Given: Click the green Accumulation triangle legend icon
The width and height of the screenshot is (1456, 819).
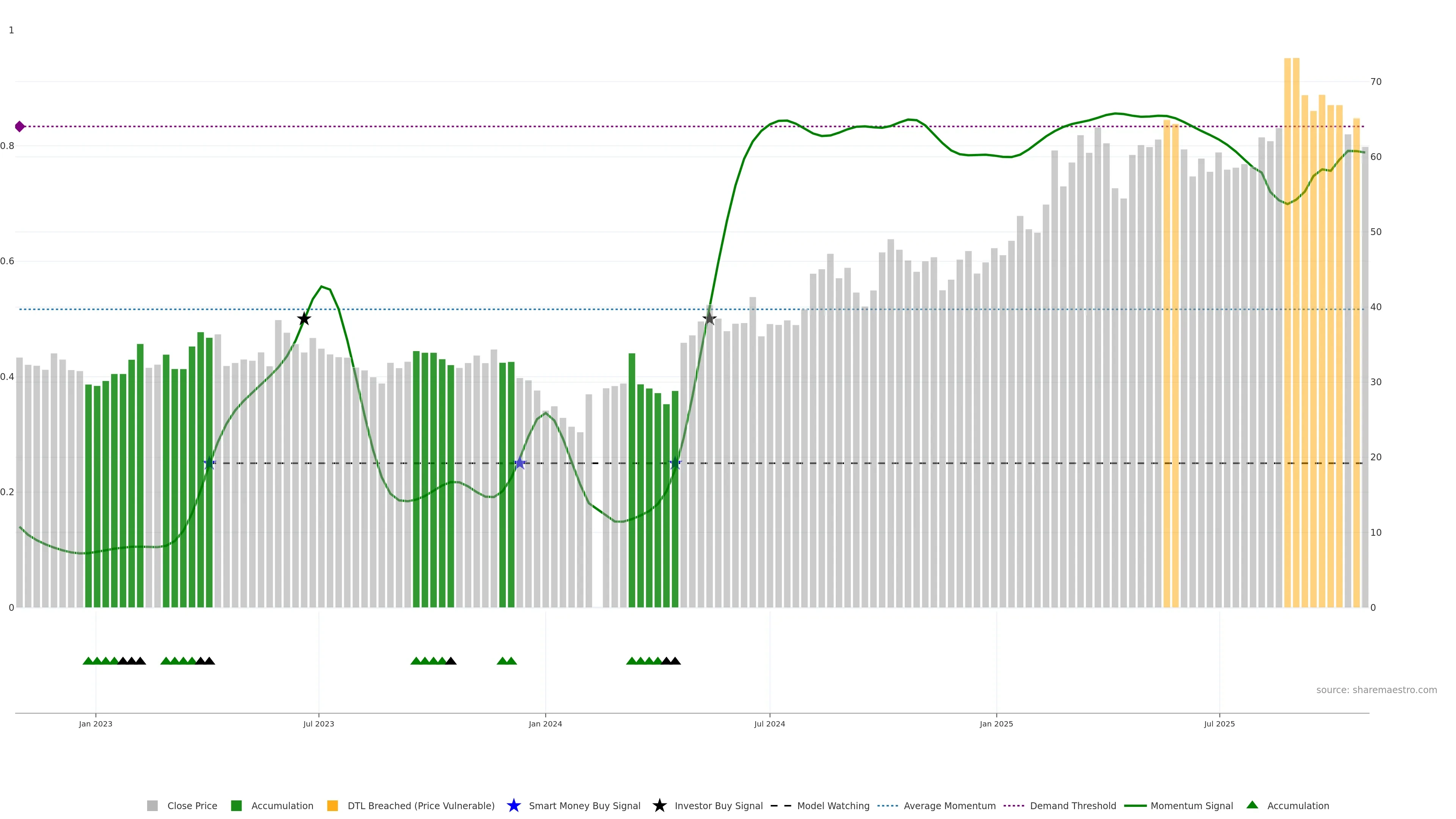Looking at the screenshot, I should coord(1252,805).
